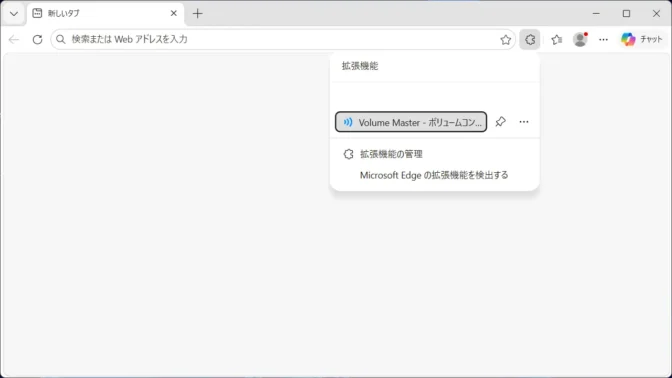Pin Volume Master to the toolbar

tap(501, 122)
